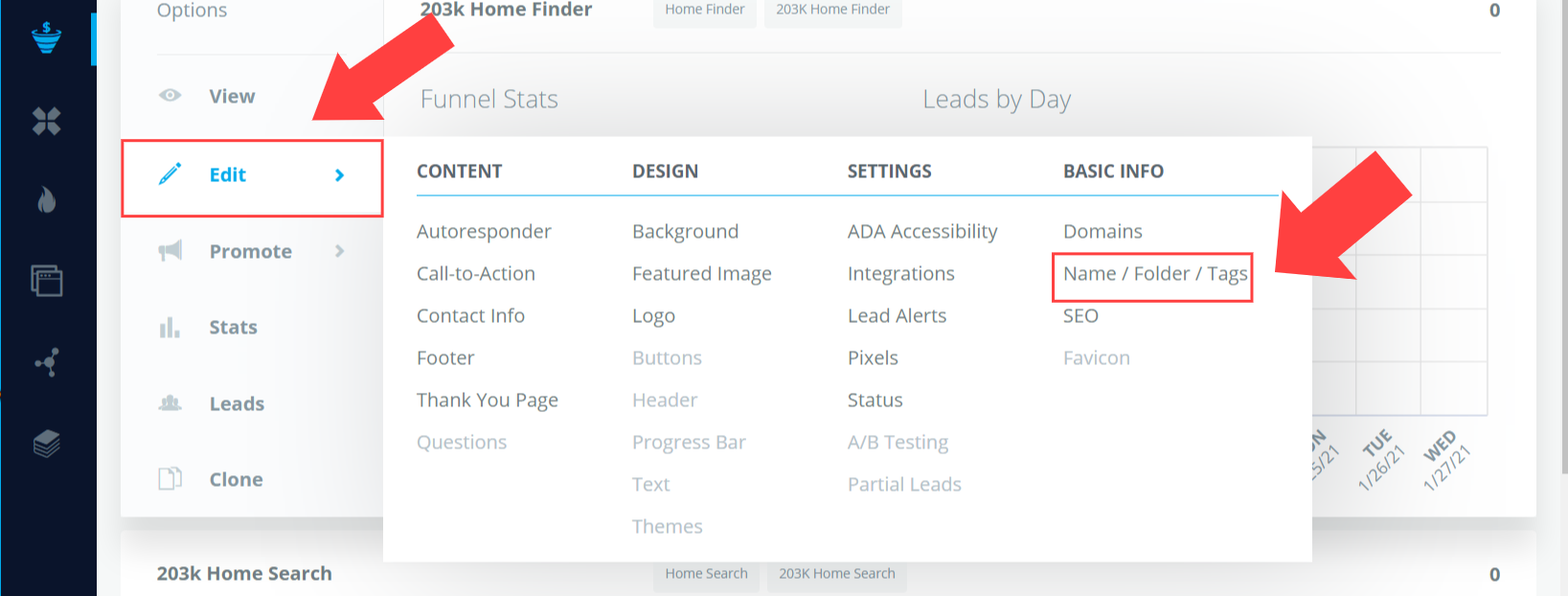1568x596 pixels.
Task: Open the stacked layers sidebar icon
Action: (x=46, y=444)
